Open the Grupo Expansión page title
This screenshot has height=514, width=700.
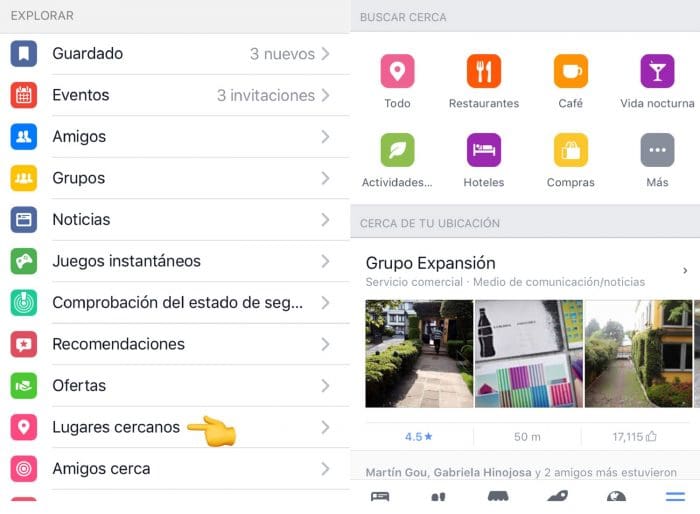coord(430,263)
